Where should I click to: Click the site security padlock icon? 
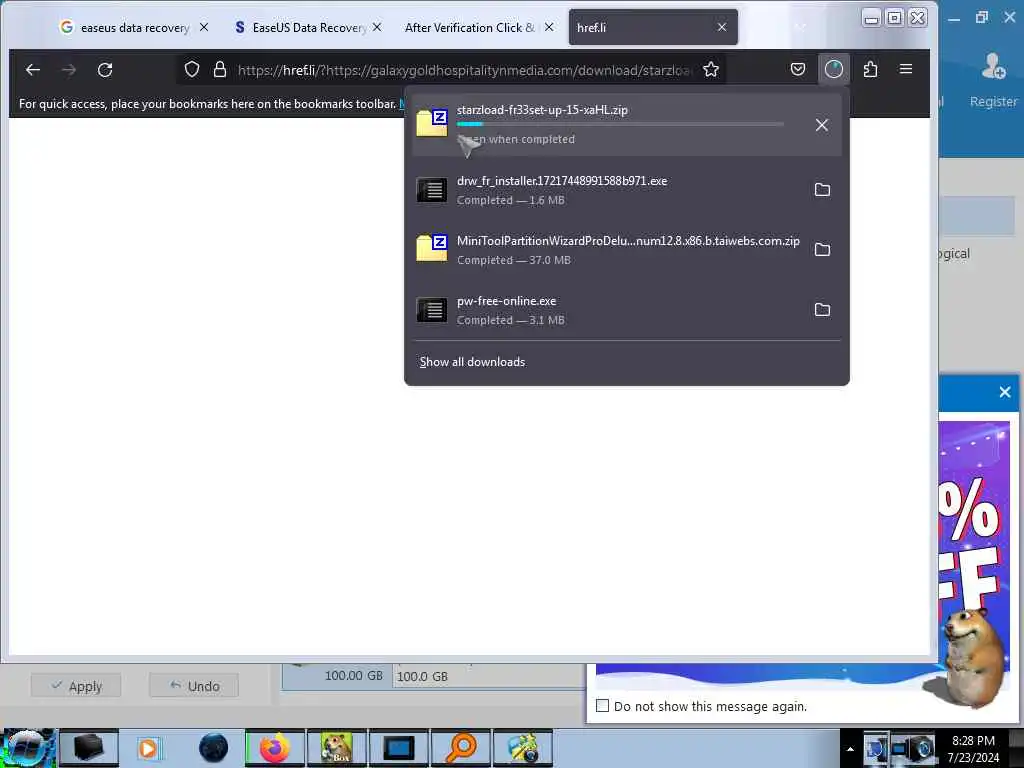220,69
